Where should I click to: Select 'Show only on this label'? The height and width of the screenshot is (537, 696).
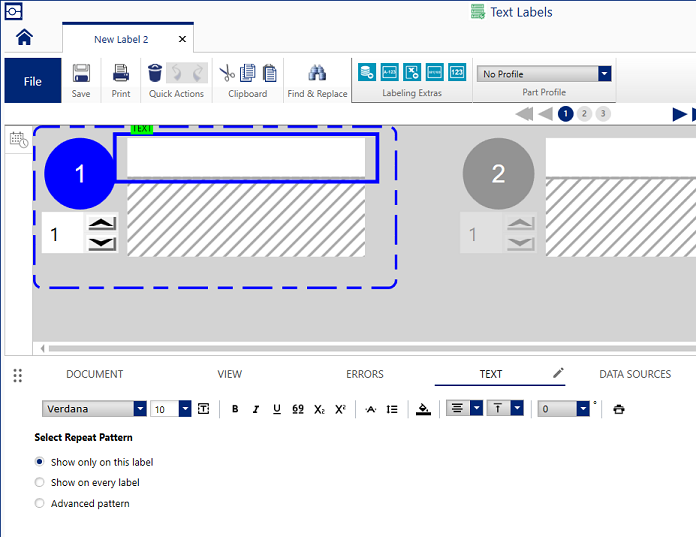click(x=40, y=462)
